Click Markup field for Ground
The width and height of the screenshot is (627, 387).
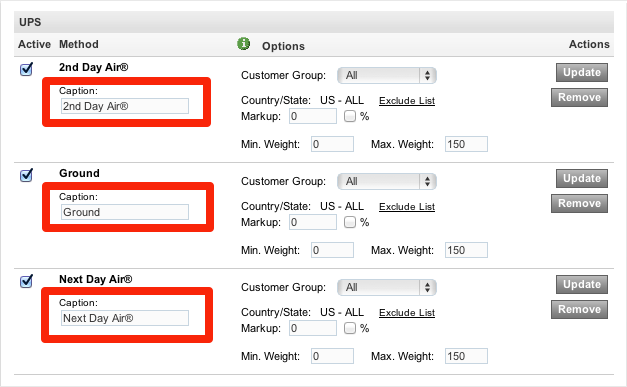(x=313, y=222)
